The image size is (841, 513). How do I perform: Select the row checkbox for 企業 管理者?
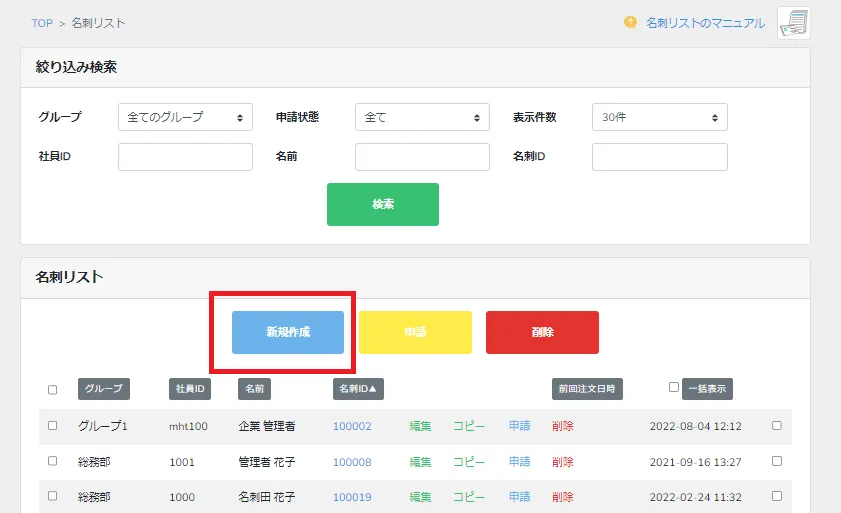click(53, 426)
